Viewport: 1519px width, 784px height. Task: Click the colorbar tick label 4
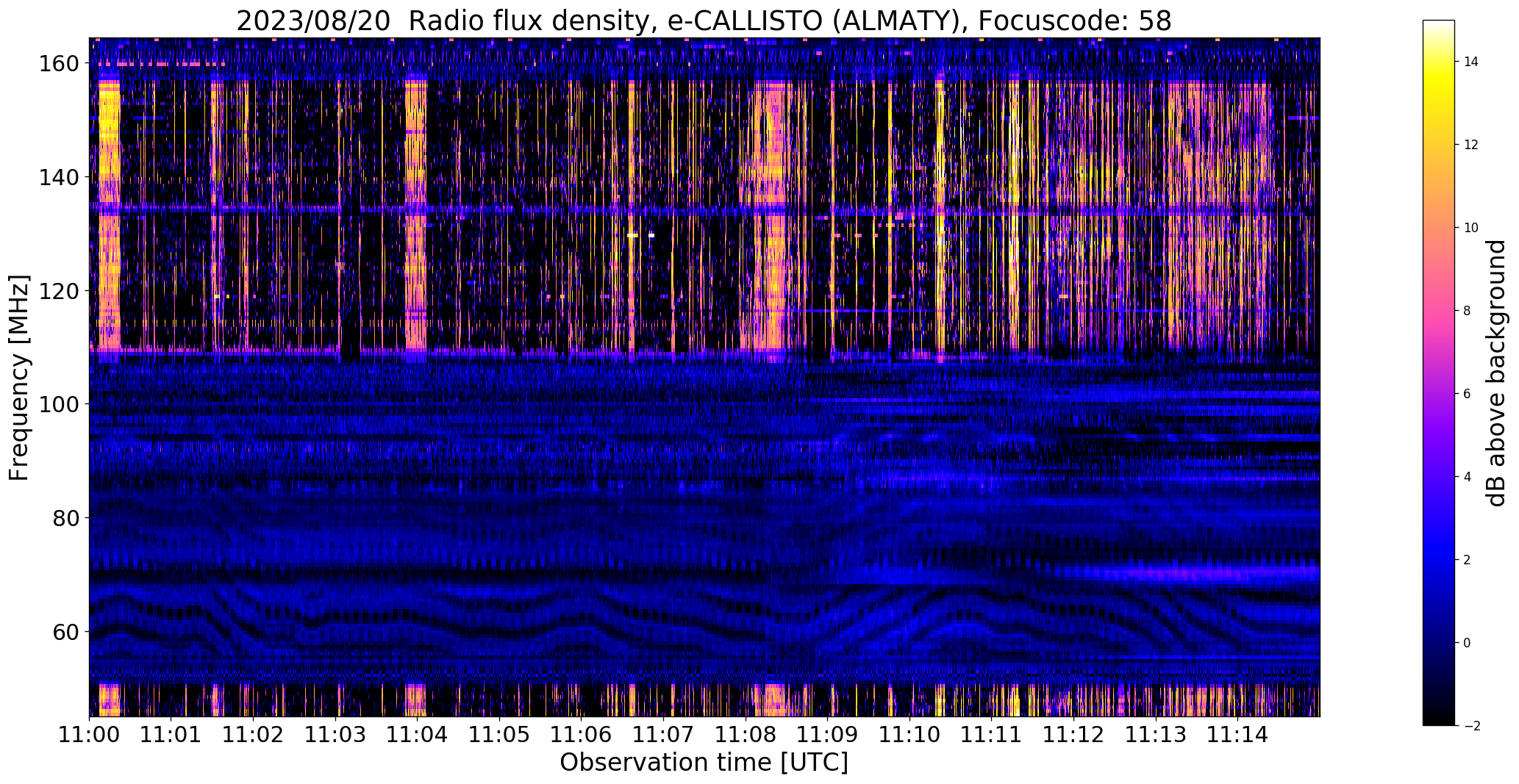coord(1468,477)
